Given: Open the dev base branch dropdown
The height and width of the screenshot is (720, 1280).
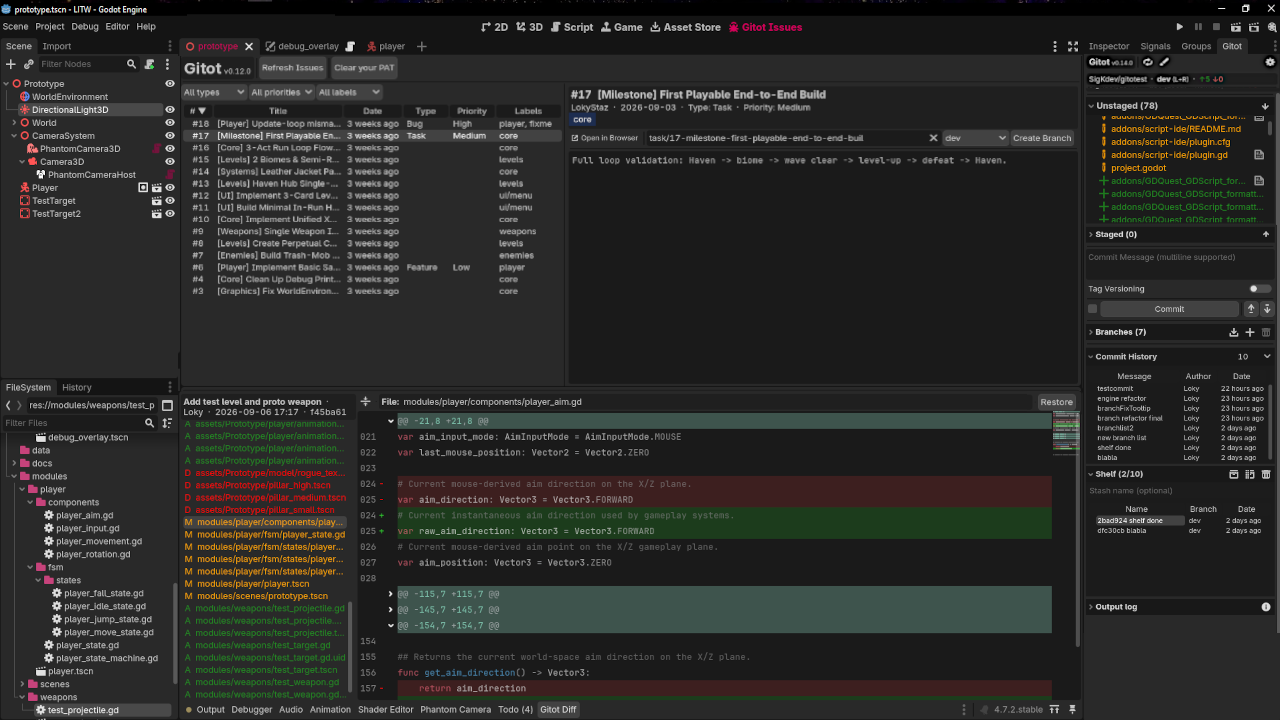Looking at the screenshot, I should (975, 138).
